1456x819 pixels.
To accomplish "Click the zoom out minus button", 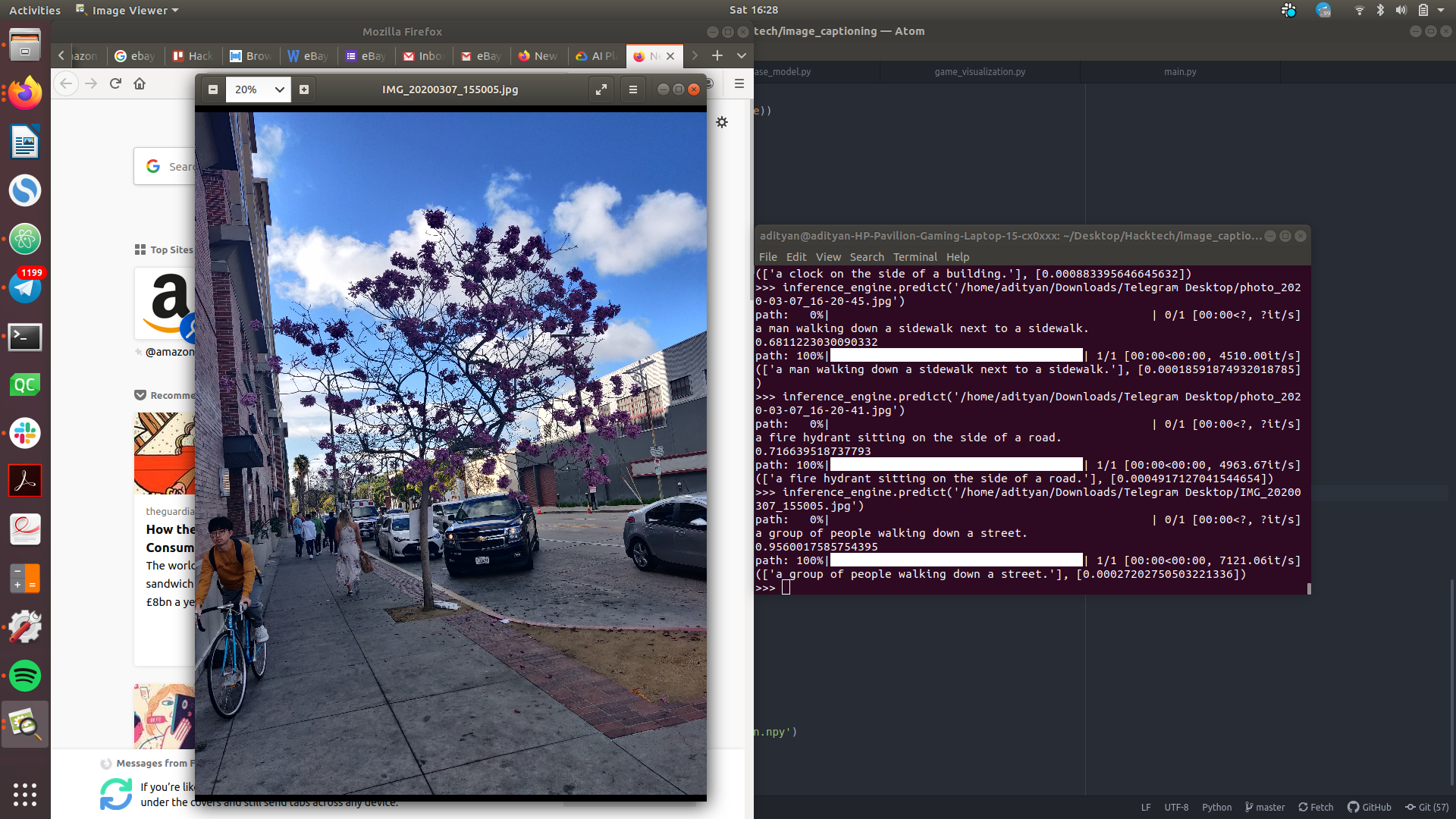I will click(213, 89).
